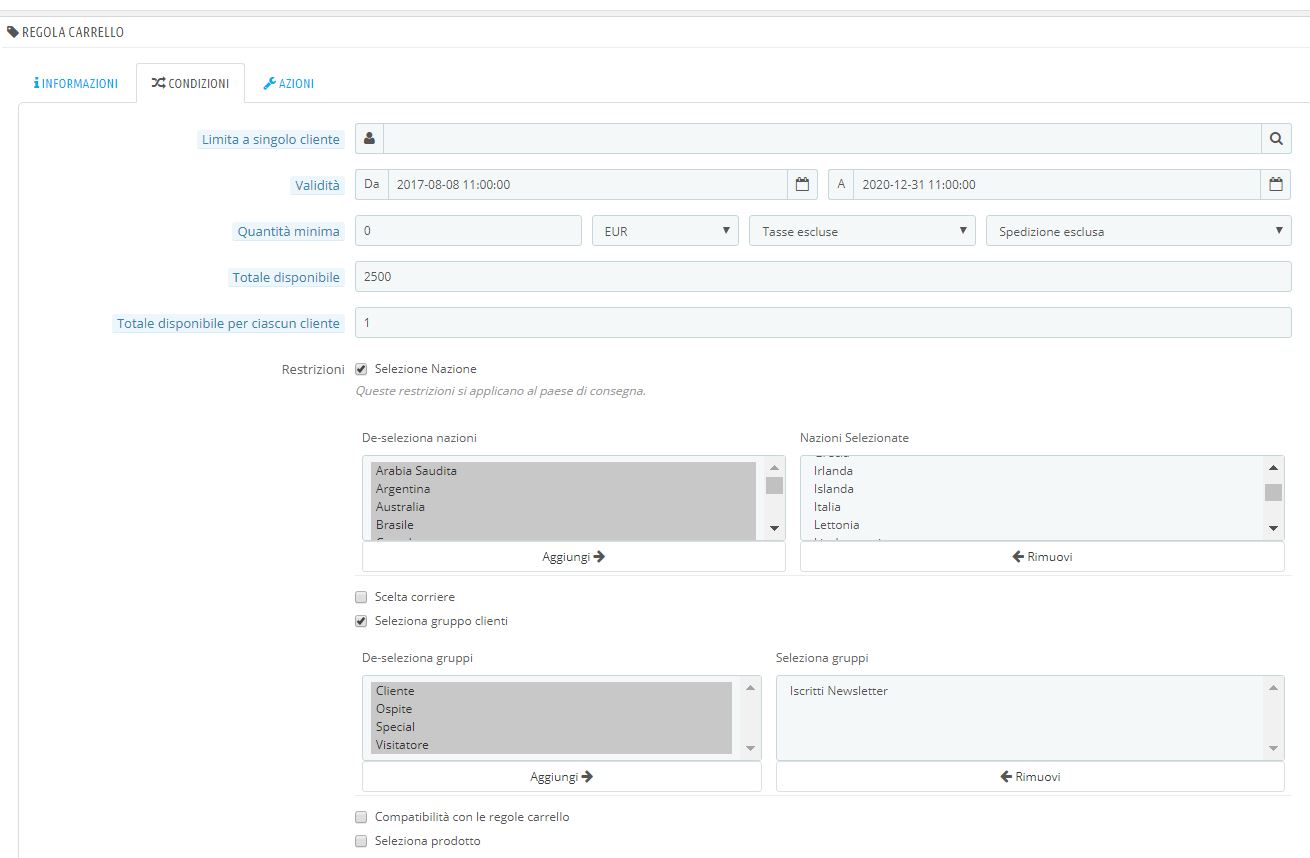Viewport: 1310px width, 858px height.
Task: Click the Quantità minima label
Action: 288,232
